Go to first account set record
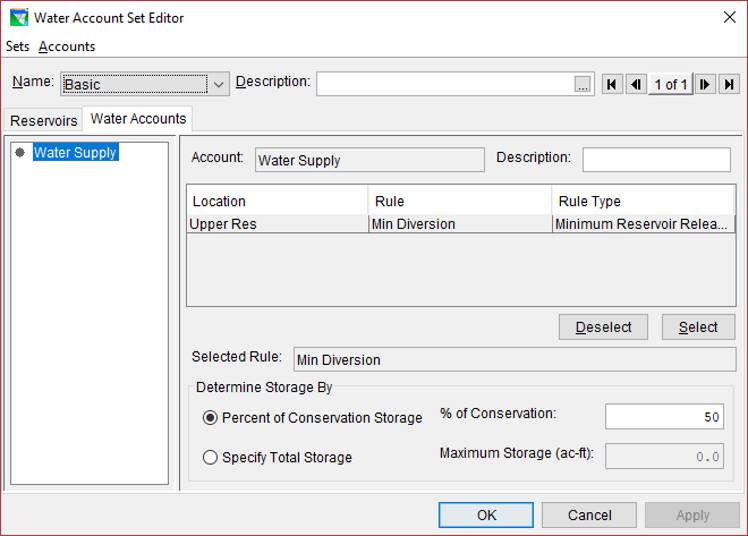This screenshot has width=748, height=536. [x=612, y=84]
